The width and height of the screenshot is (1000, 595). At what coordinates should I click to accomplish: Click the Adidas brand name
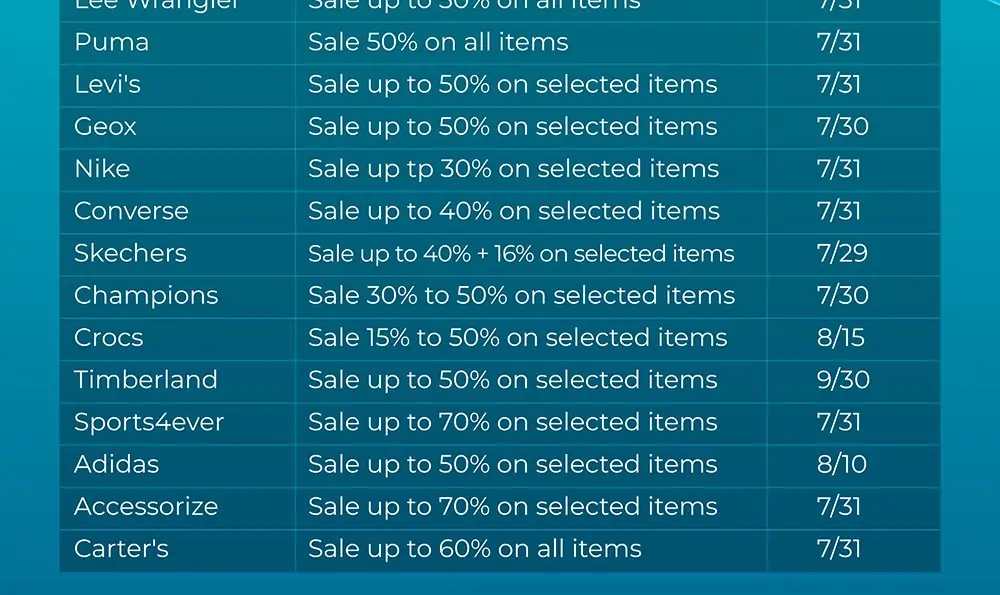tap(117, 464)
